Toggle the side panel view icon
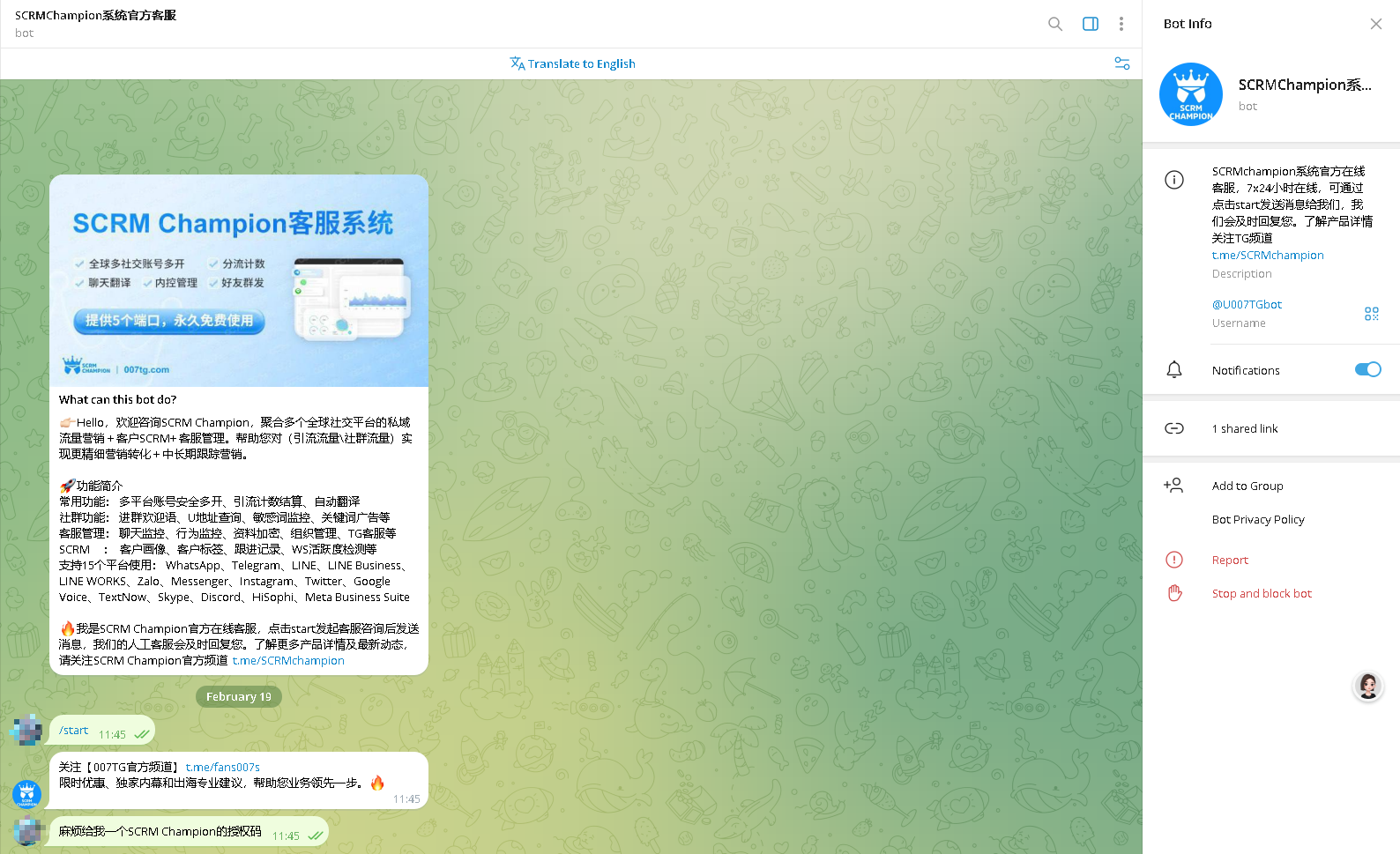Screen dimensions: 1400x854 pos(1090,24)
